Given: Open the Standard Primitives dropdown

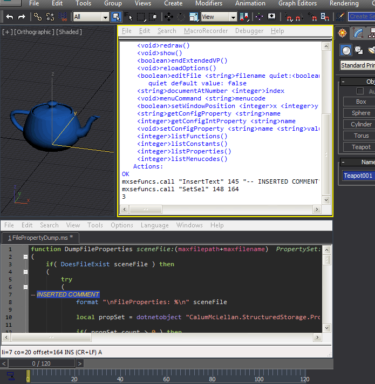Looking at the screenshot, I should click(x=358, y=65).
